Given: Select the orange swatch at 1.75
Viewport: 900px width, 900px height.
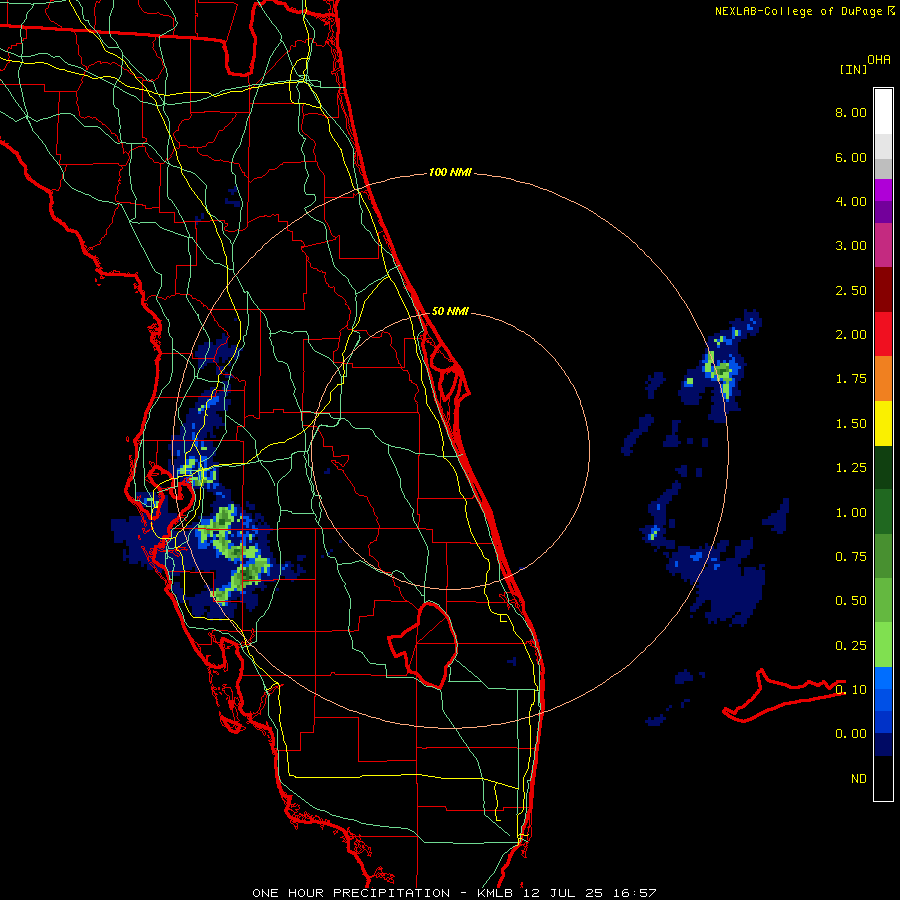Looking at the screenshot, I should click(x=883, y=379).
